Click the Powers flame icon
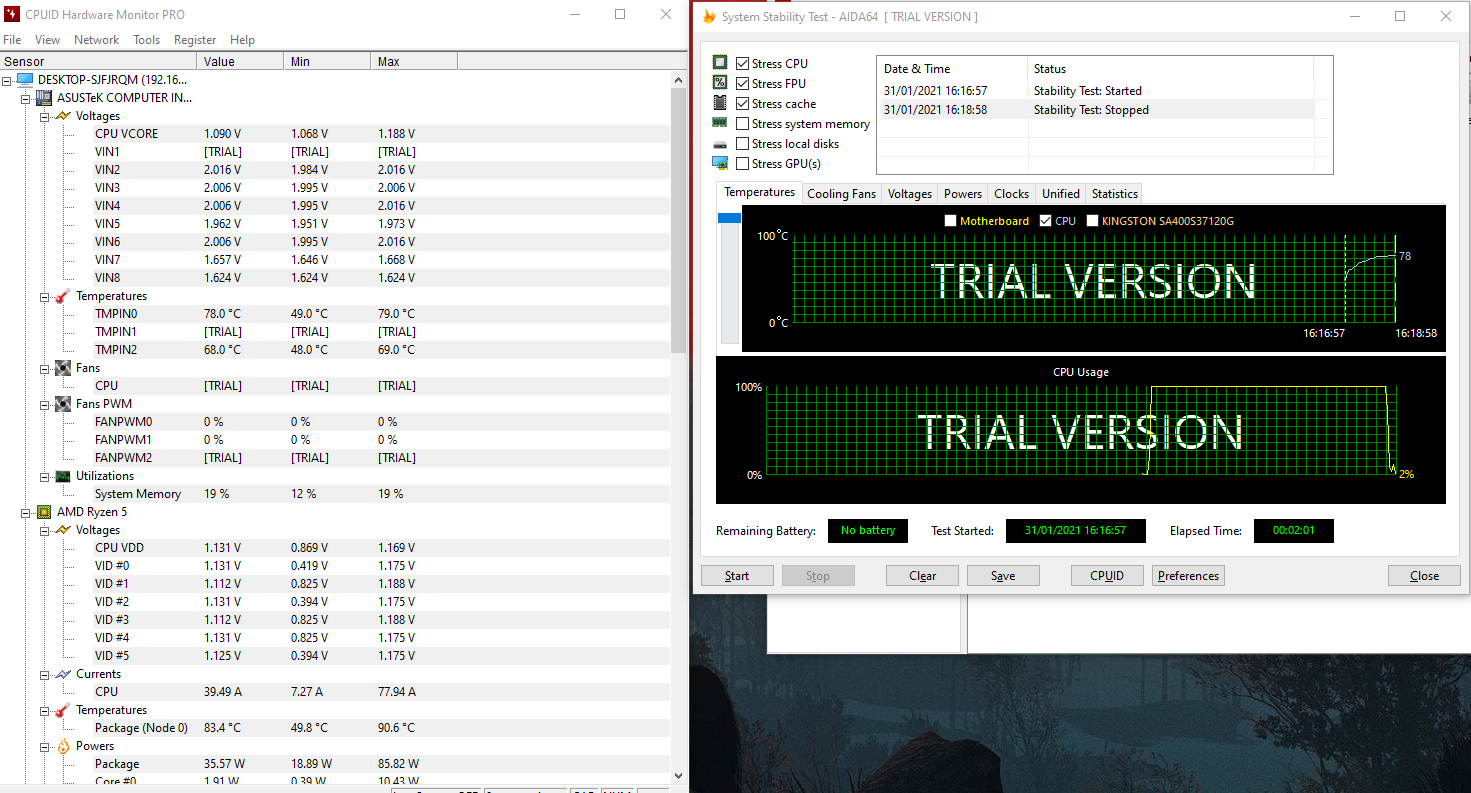Viewport: 1471px width, 793px height. pyautogui.click(x=63, y=746)
